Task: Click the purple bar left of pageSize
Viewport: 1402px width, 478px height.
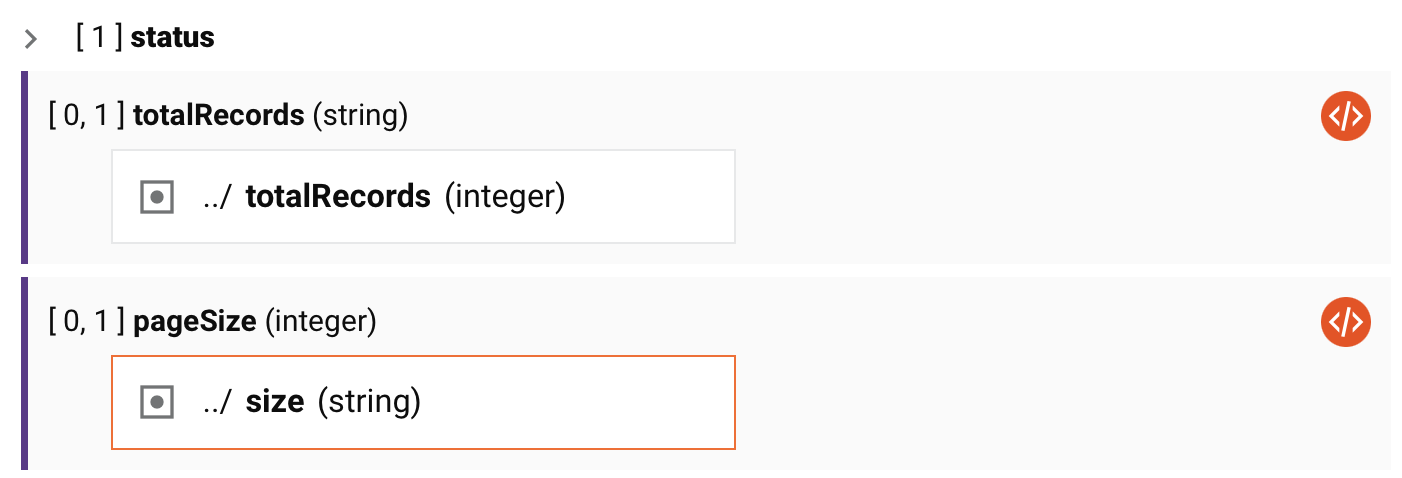Action: coord(24,372)
